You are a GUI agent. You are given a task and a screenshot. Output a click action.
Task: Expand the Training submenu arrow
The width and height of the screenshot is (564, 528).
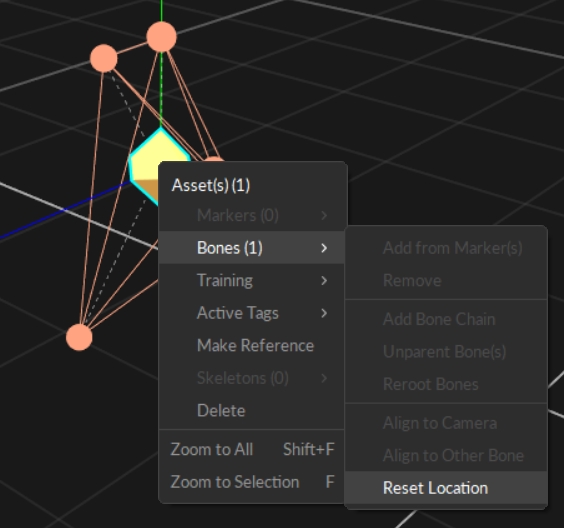pyautogui.click(x=324, y=281)
